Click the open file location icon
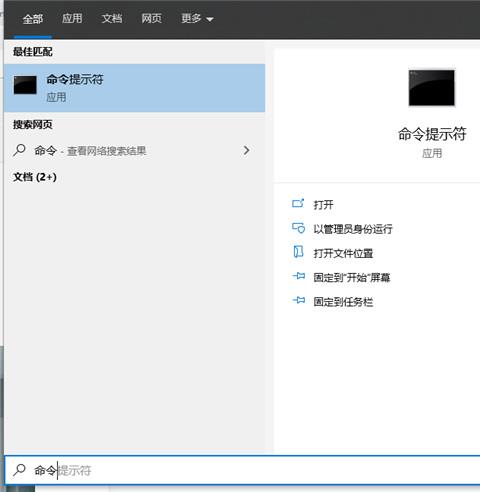 pos(298,252)
